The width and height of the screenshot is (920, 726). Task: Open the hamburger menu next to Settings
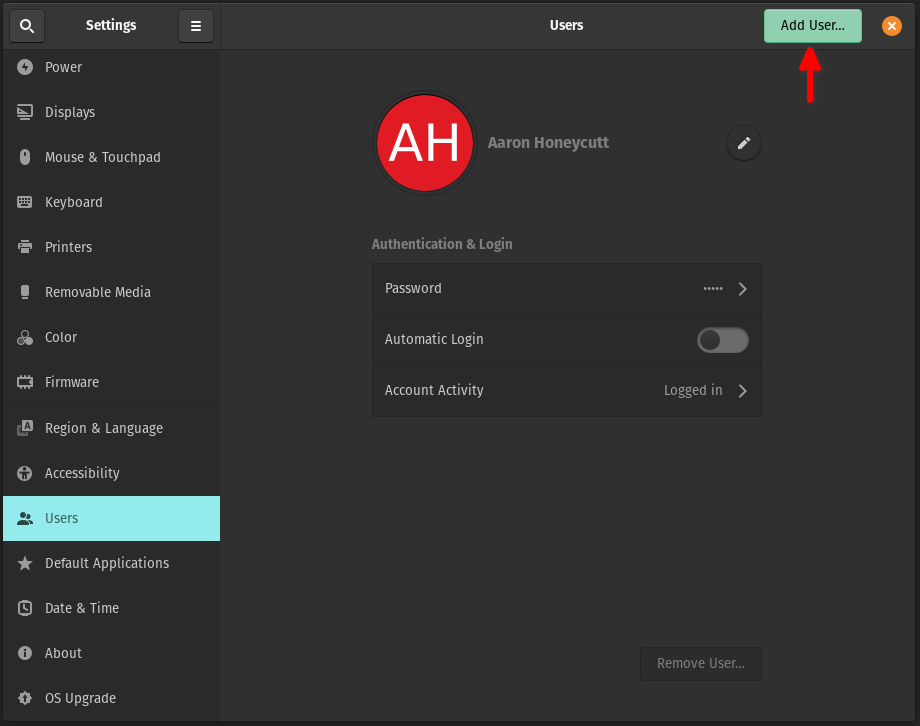tap(195, 25)
